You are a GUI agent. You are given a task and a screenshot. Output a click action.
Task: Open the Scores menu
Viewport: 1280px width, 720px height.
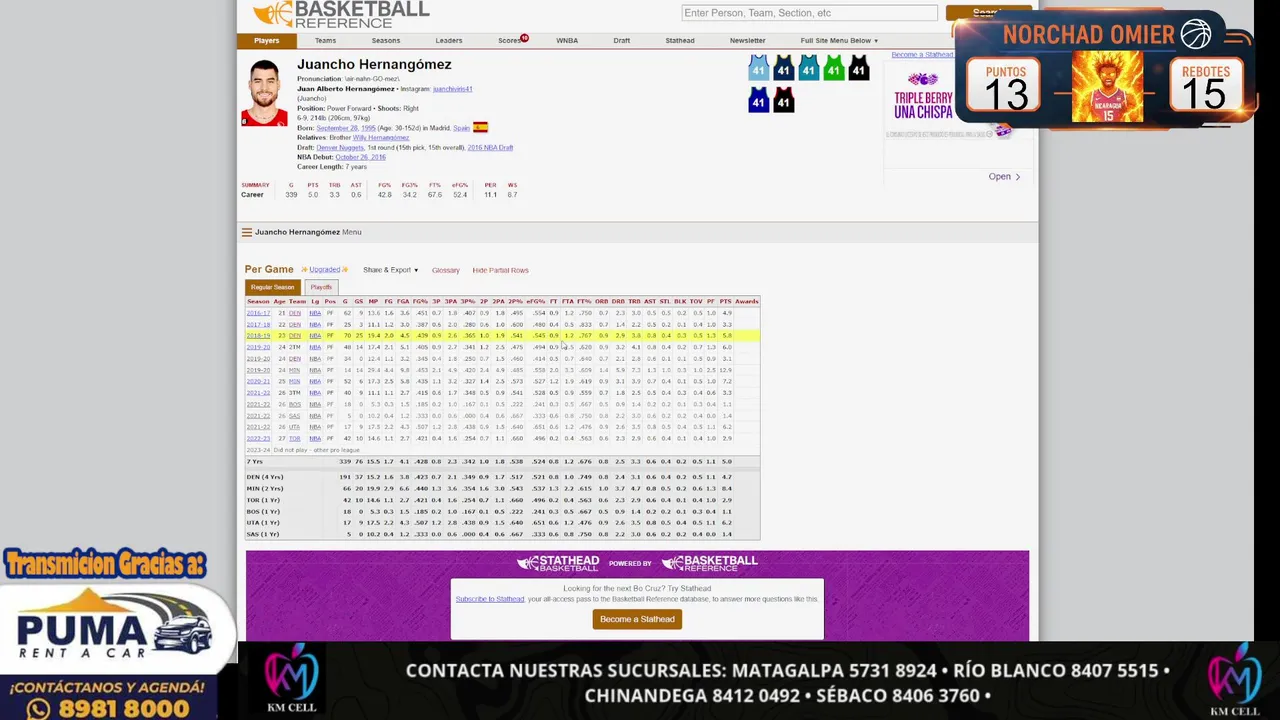[x=509, y=41]
